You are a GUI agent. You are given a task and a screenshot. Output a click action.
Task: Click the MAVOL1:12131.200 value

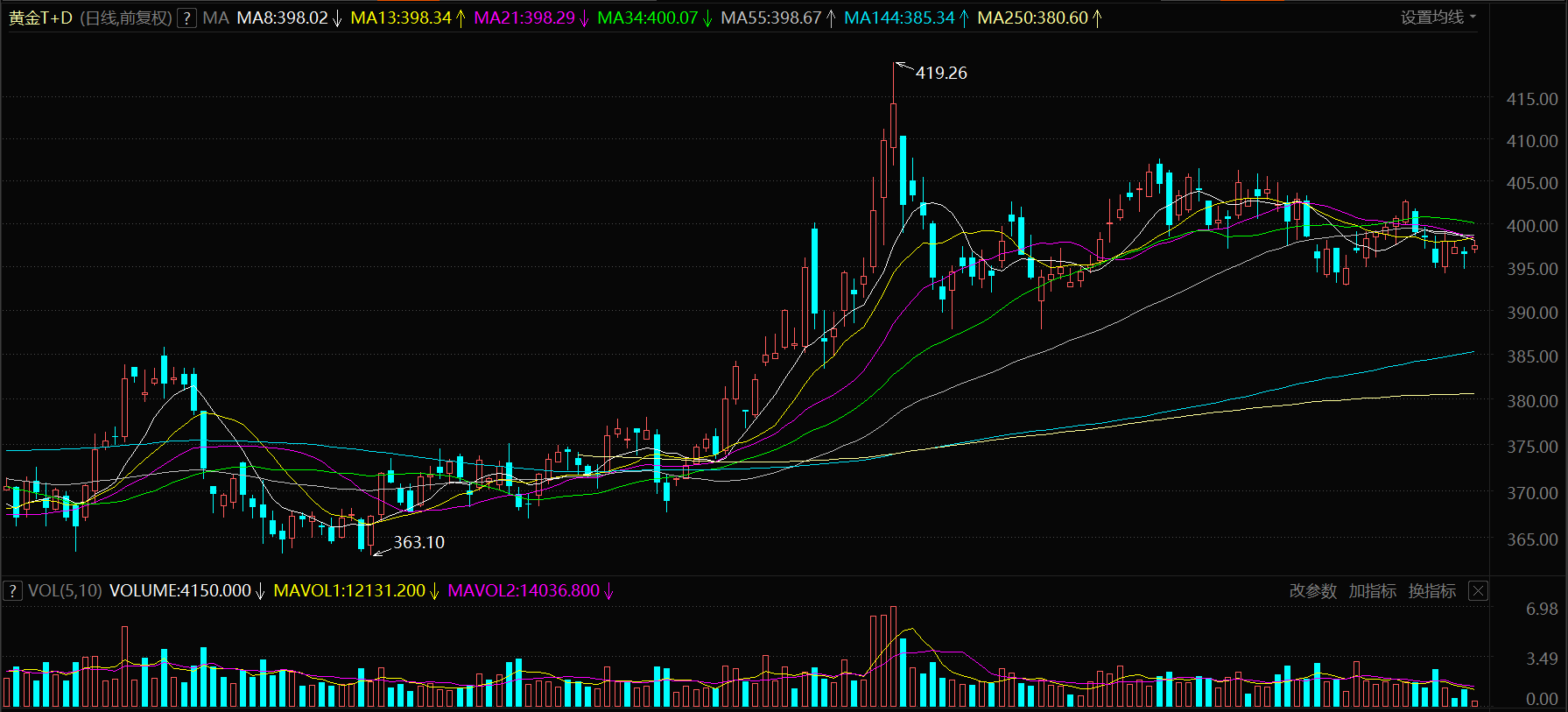click(x=349, y=591)
